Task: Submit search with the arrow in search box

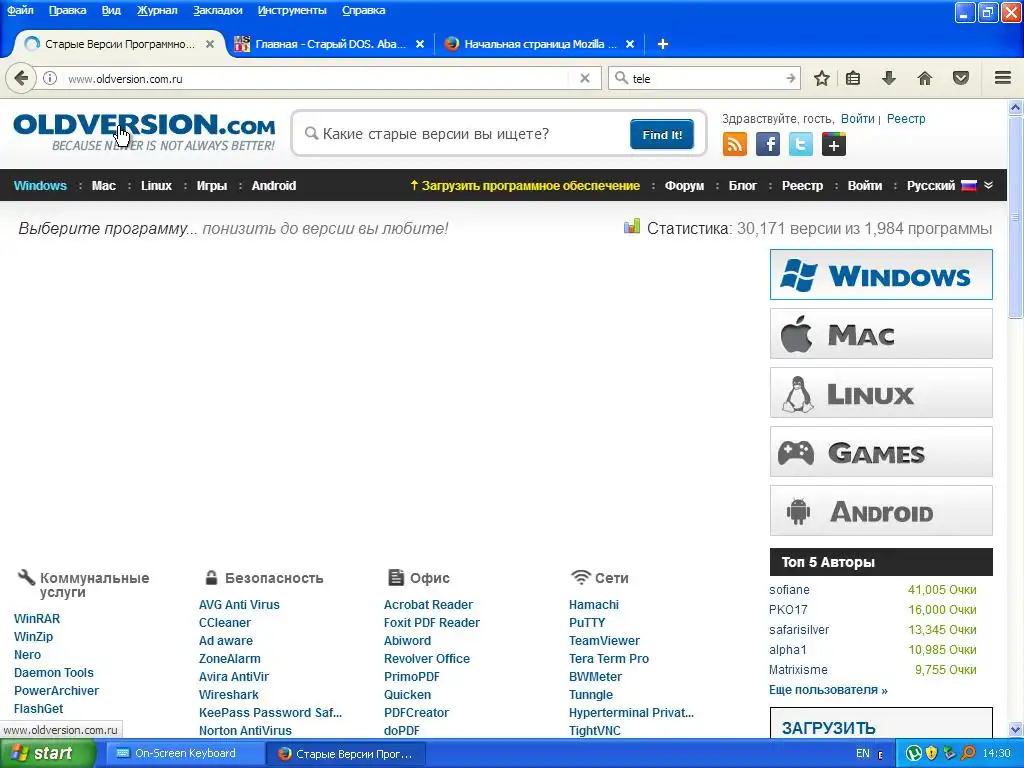Action: 790,78
